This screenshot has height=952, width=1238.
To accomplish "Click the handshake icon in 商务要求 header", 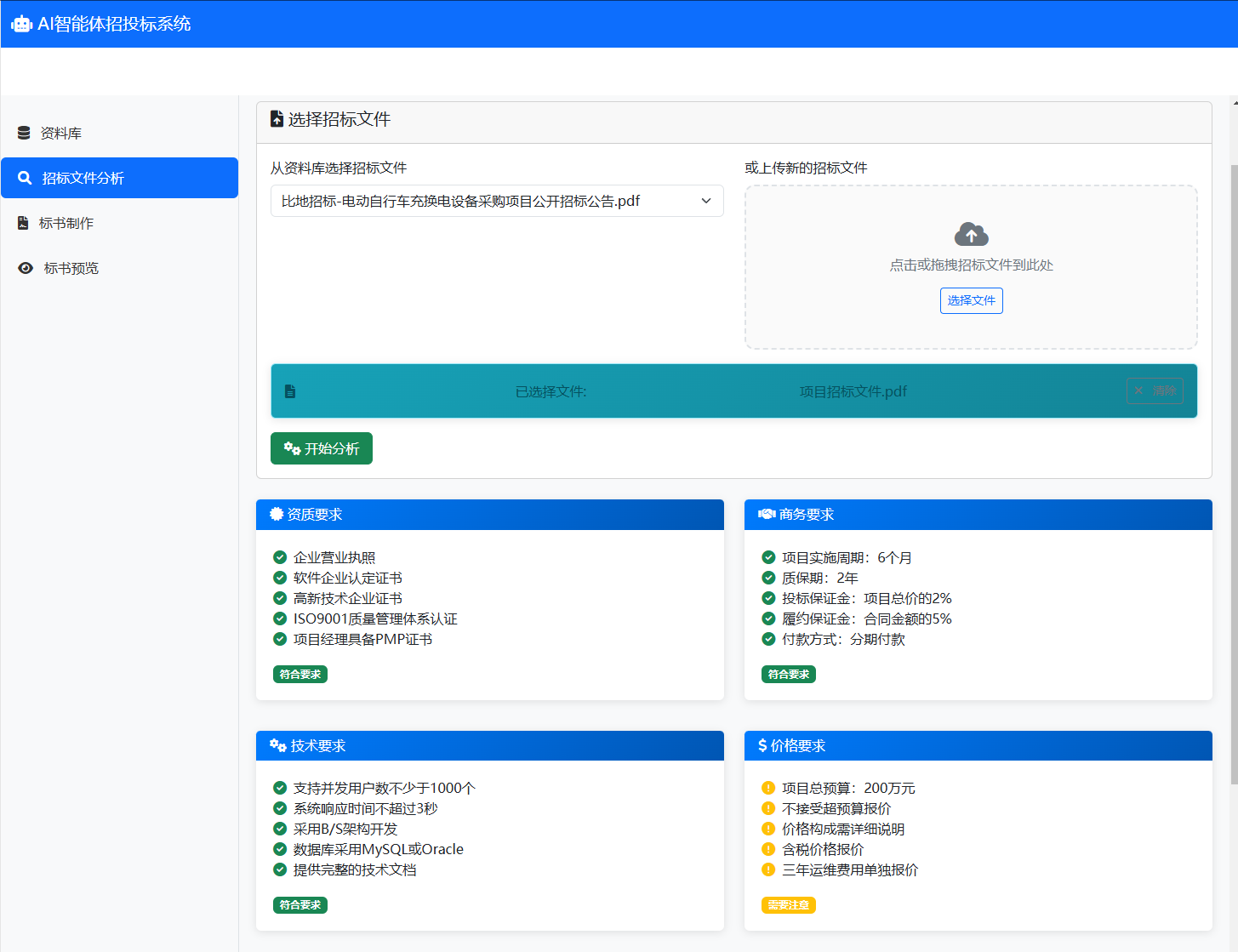I will coord(767,514).
